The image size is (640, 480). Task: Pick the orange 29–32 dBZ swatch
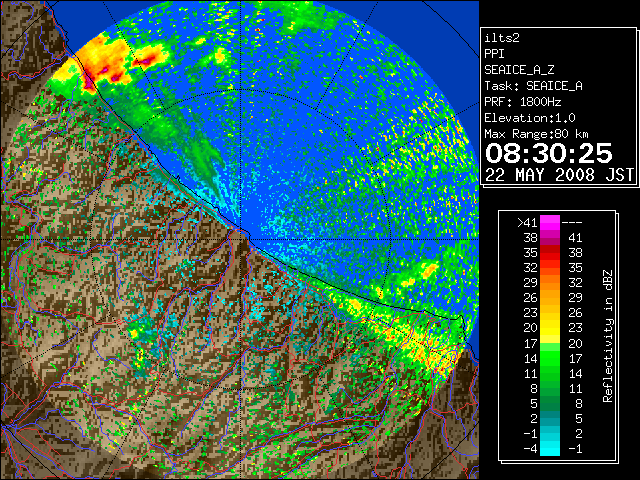pyautogui.click(x=550, y=283)
